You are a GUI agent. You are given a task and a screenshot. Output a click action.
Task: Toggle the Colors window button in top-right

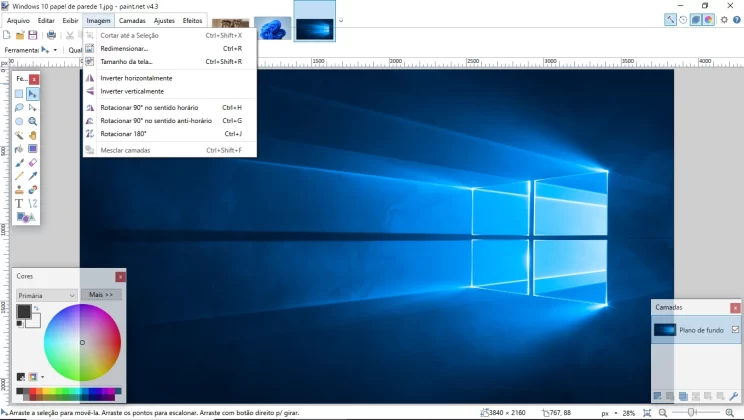[708, 19]
